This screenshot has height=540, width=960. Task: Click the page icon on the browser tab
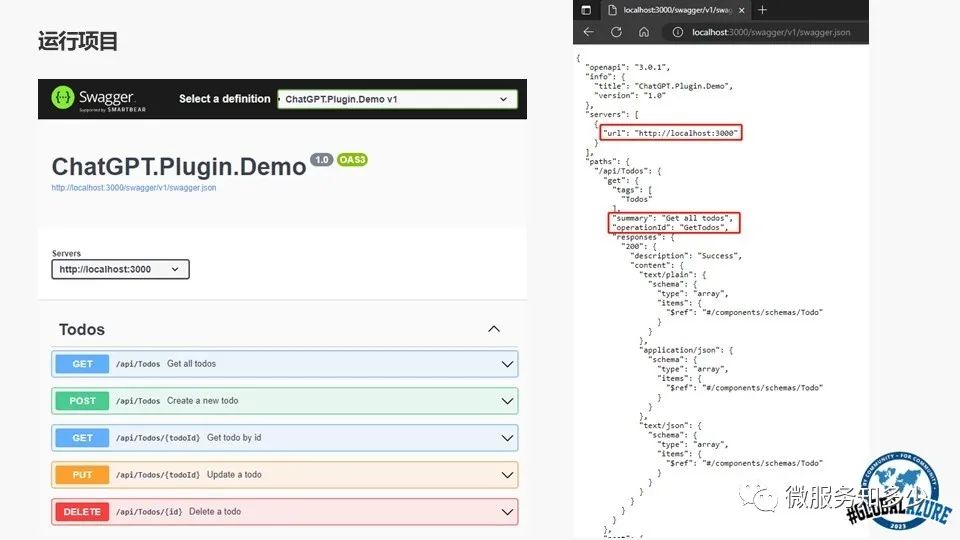pos(612,10)
